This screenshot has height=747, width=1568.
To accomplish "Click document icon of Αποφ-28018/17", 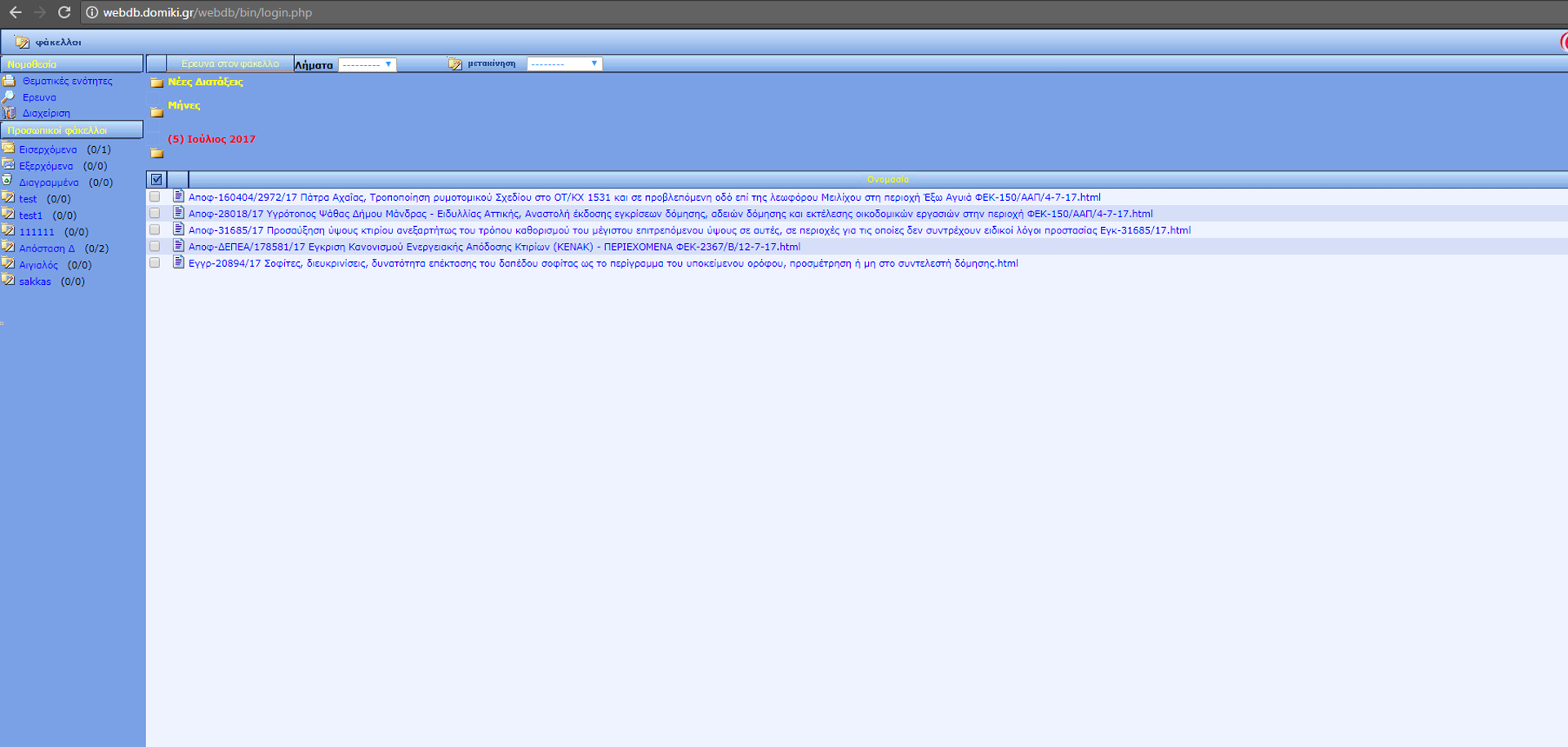I will [x=178, y=212].
